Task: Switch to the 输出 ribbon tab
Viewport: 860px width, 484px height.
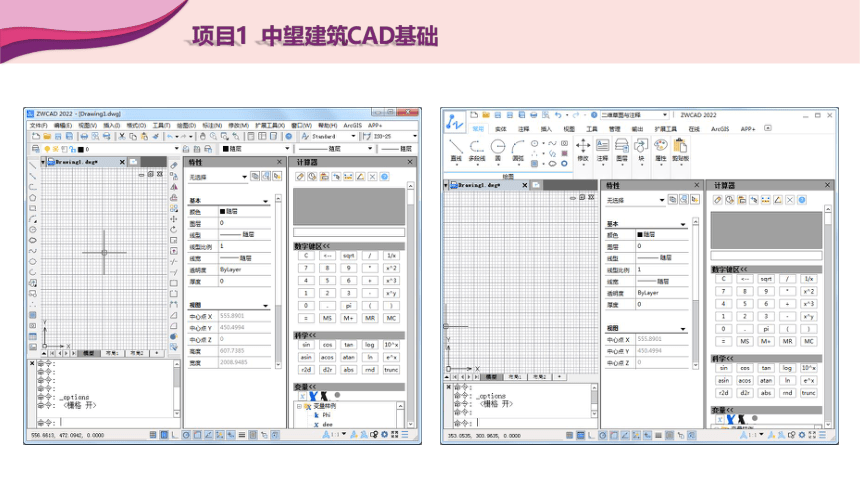Action: [x=637, y=129]
